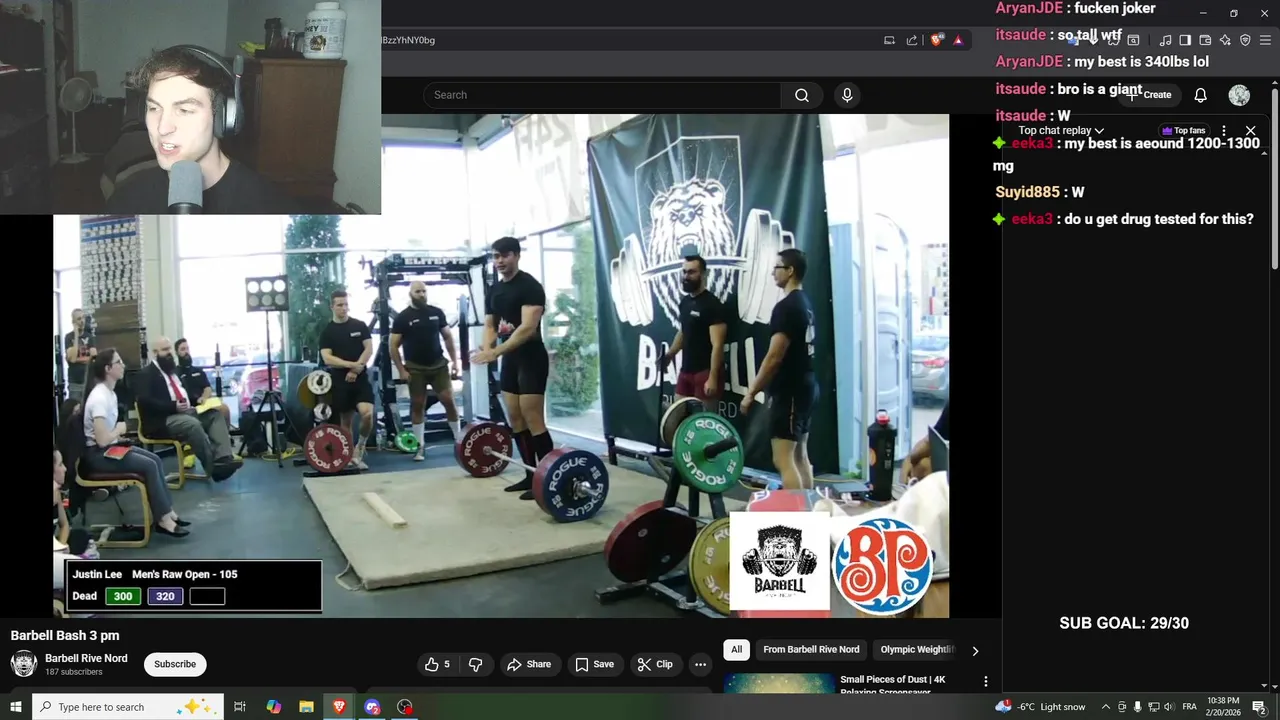Launch Copilot from taskbar
Screen dimensions: 1280x720
click(x=274, y=707)
